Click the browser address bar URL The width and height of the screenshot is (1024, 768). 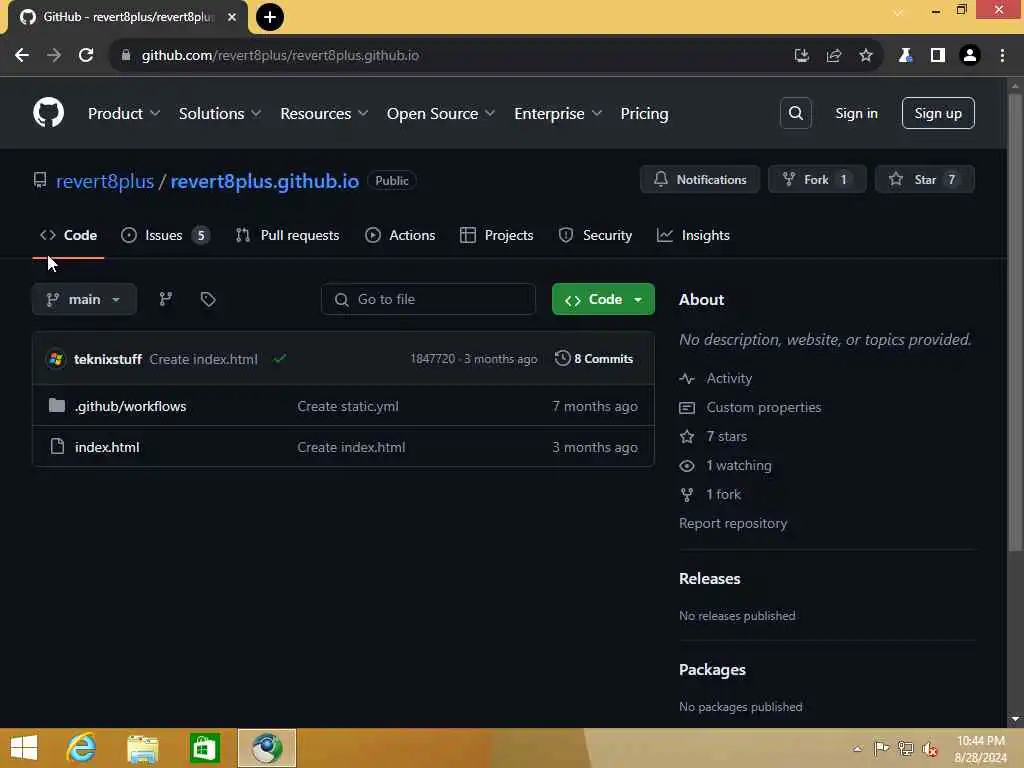(280, 56)
